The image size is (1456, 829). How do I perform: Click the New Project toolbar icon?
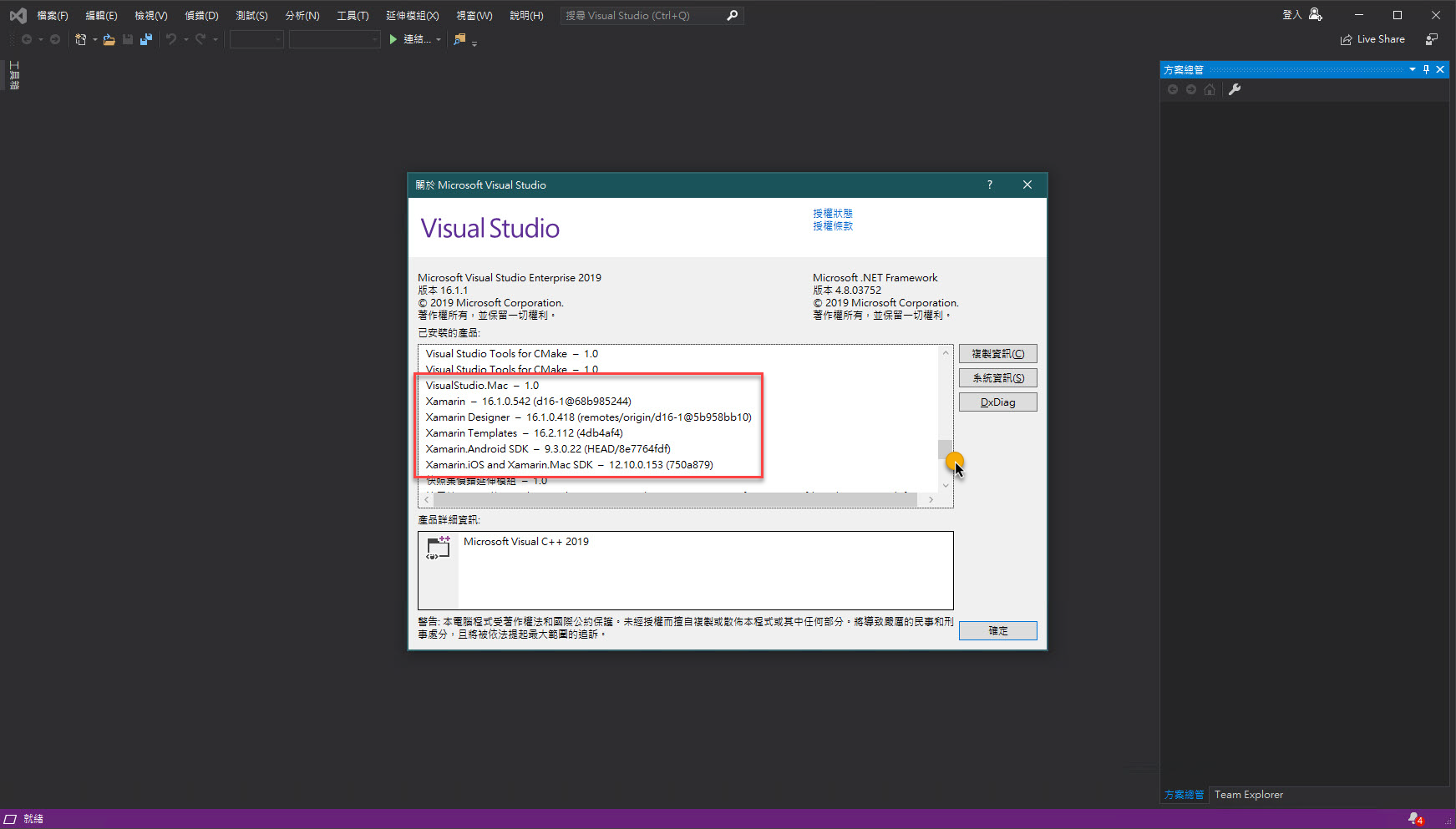pyautogui.click(x=81, y=39)
